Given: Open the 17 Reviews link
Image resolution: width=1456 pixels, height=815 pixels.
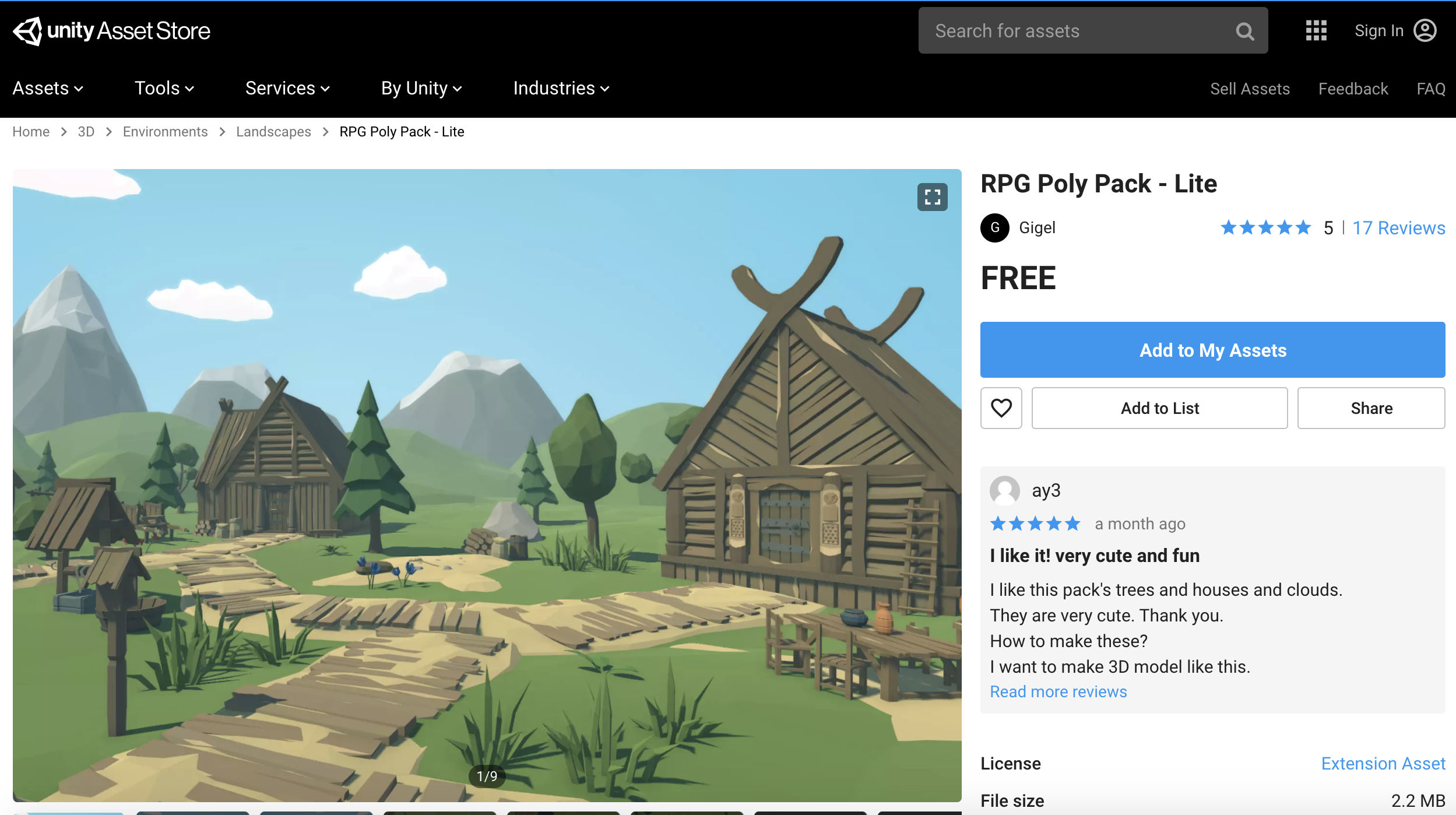Looking at the screenshot, I should click(1398, 228).
